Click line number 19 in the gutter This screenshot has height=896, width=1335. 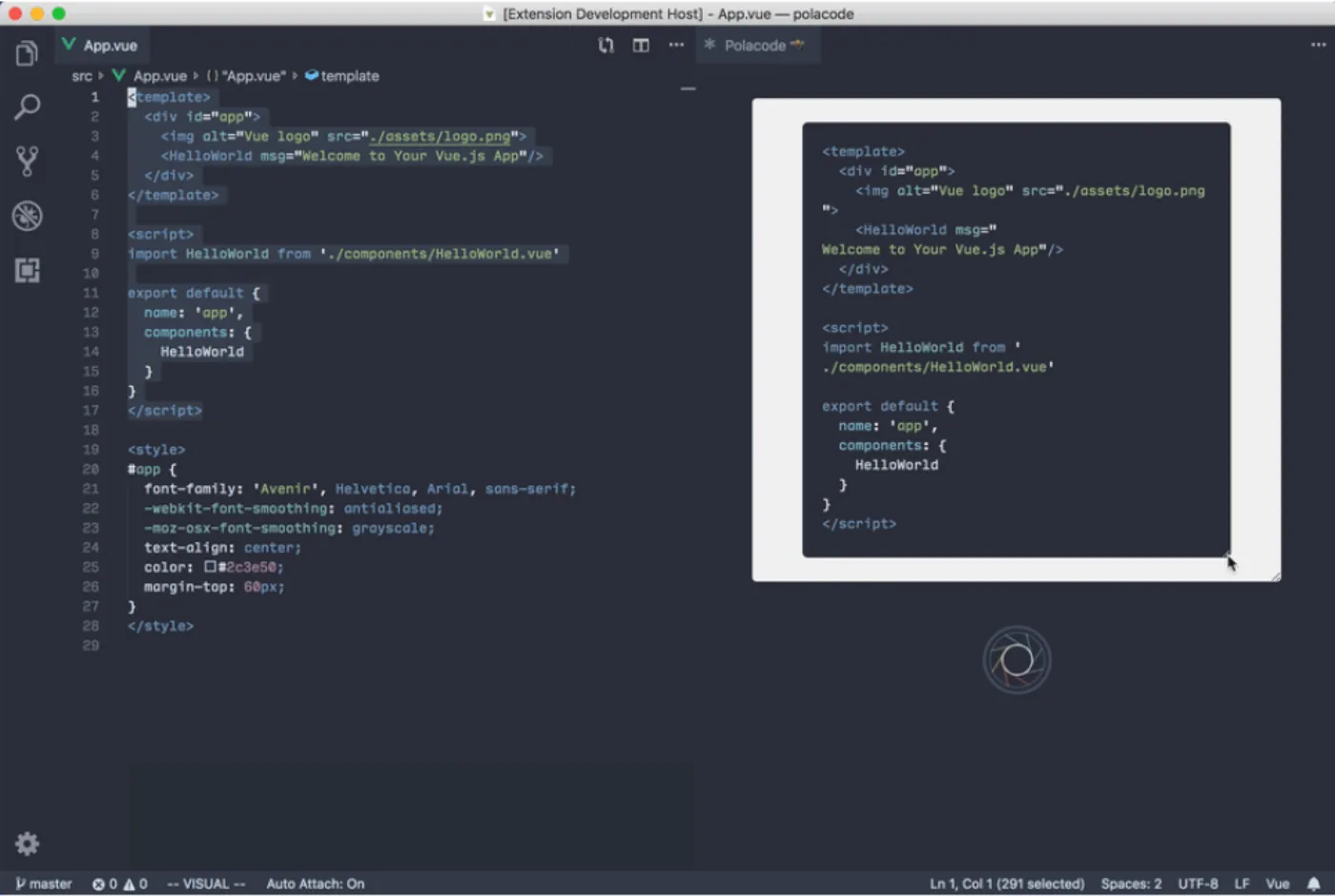(x=91, y=450)
